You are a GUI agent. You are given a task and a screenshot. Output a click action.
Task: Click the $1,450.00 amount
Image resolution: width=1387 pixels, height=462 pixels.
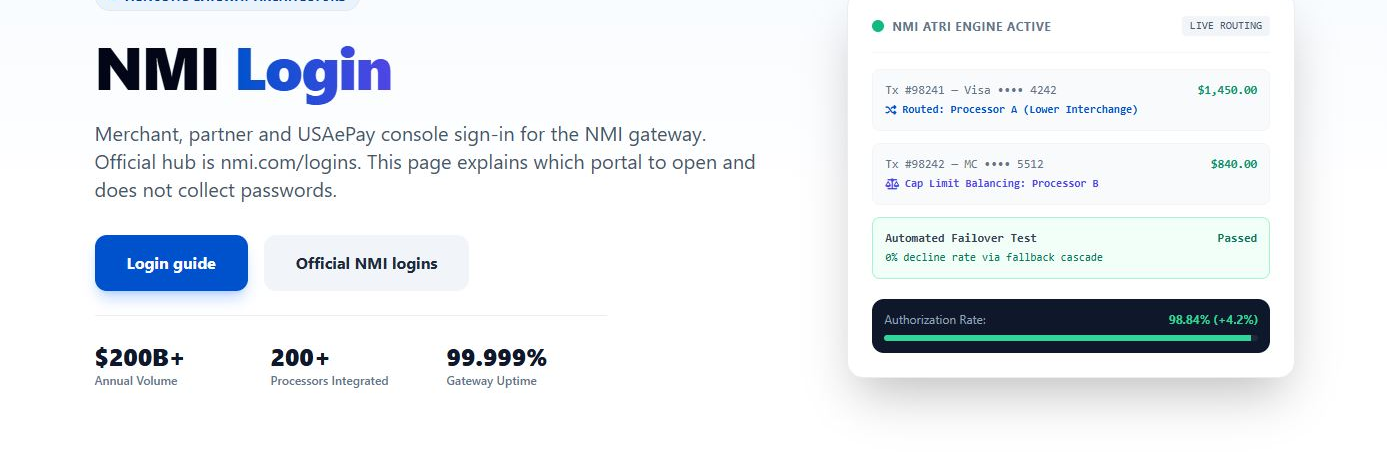[x=1227, y=90]
